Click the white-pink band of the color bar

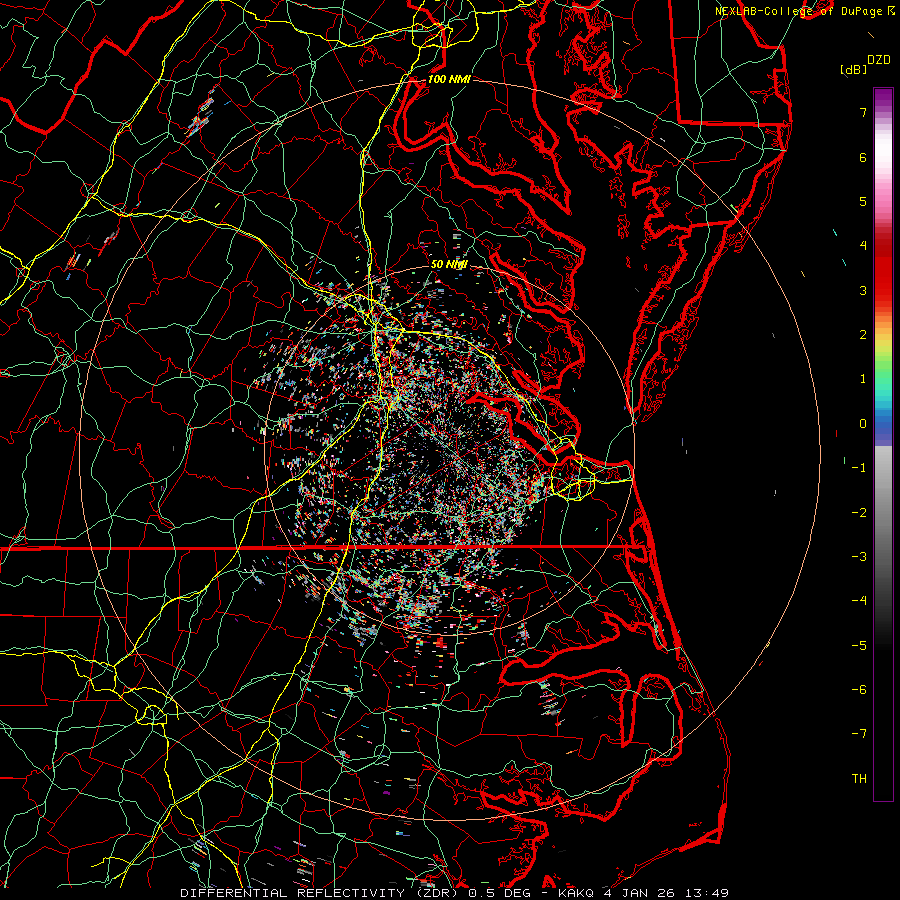point(883,155)
